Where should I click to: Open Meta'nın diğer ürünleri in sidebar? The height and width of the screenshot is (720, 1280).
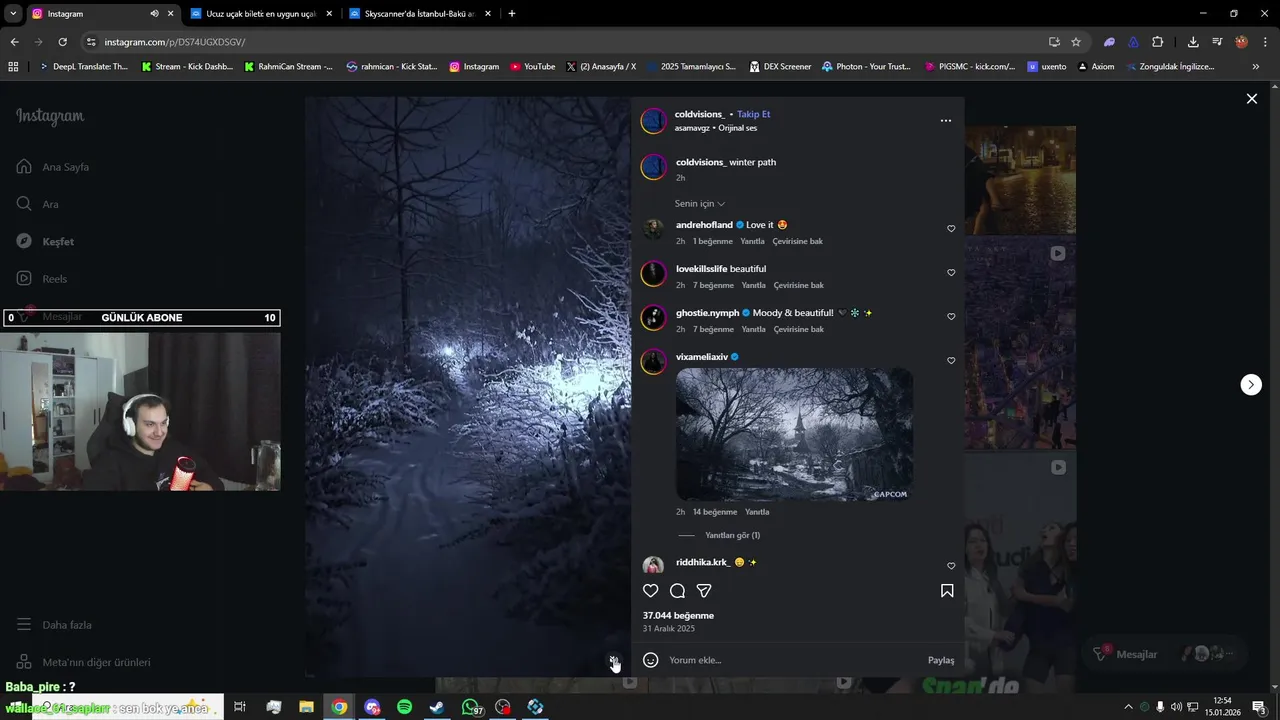pyautogui.click(x=84, y=662)
